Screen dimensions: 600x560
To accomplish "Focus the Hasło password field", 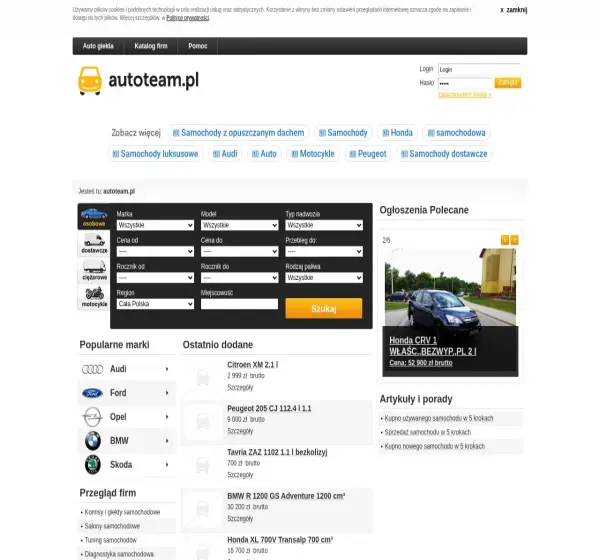I will (x=465, y=83).
